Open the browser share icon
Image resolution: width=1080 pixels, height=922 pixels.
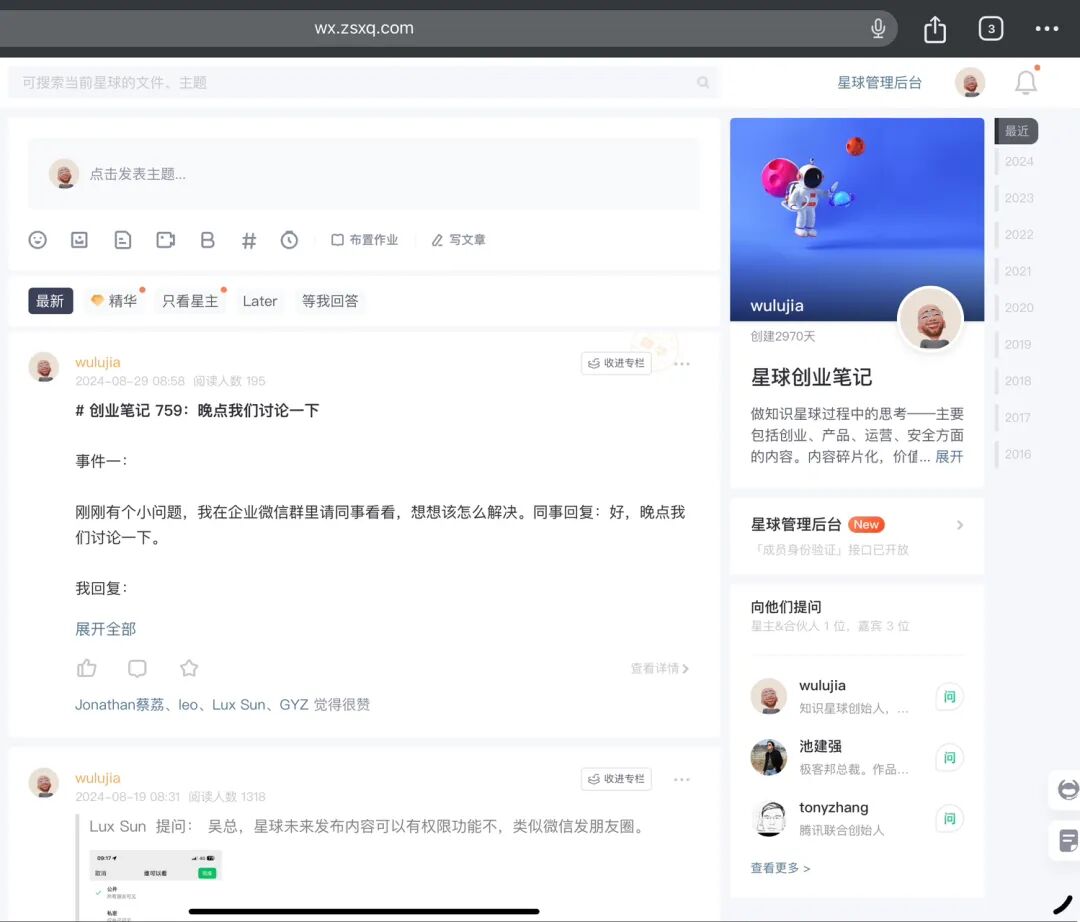(935, 29)
